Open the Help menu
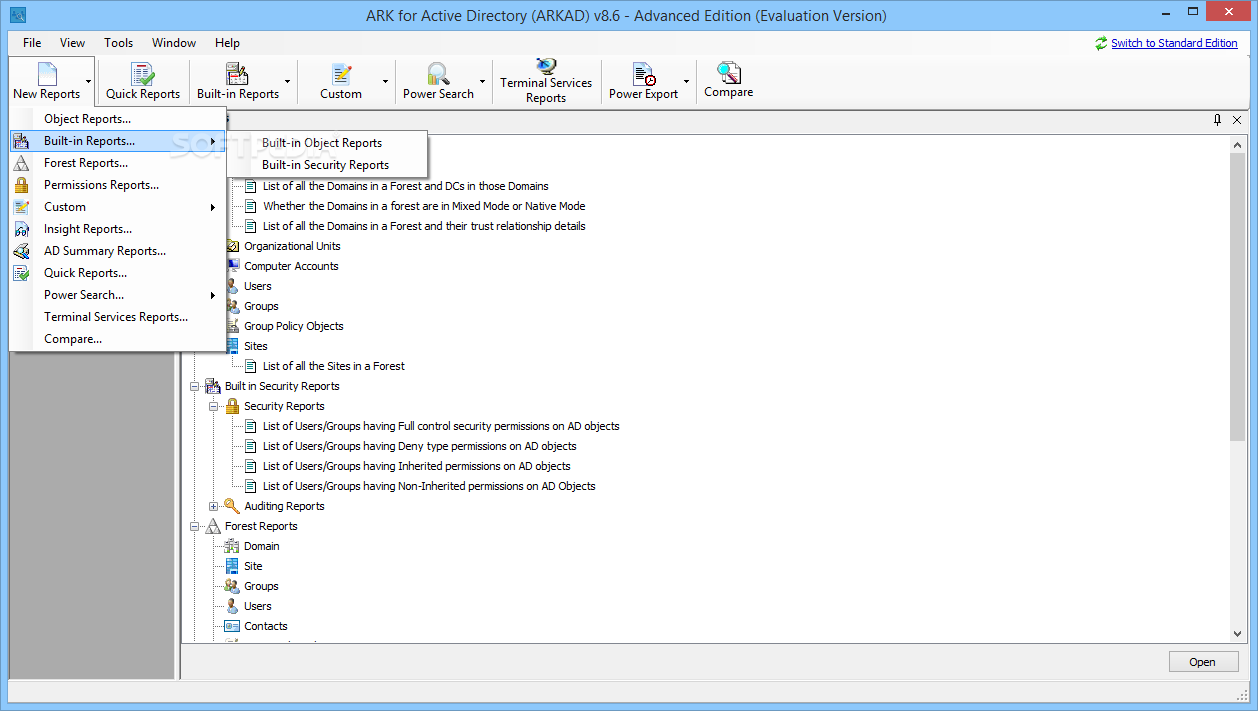The height and width of the screenshot is (711, 1258). click(x=227, y=43)
